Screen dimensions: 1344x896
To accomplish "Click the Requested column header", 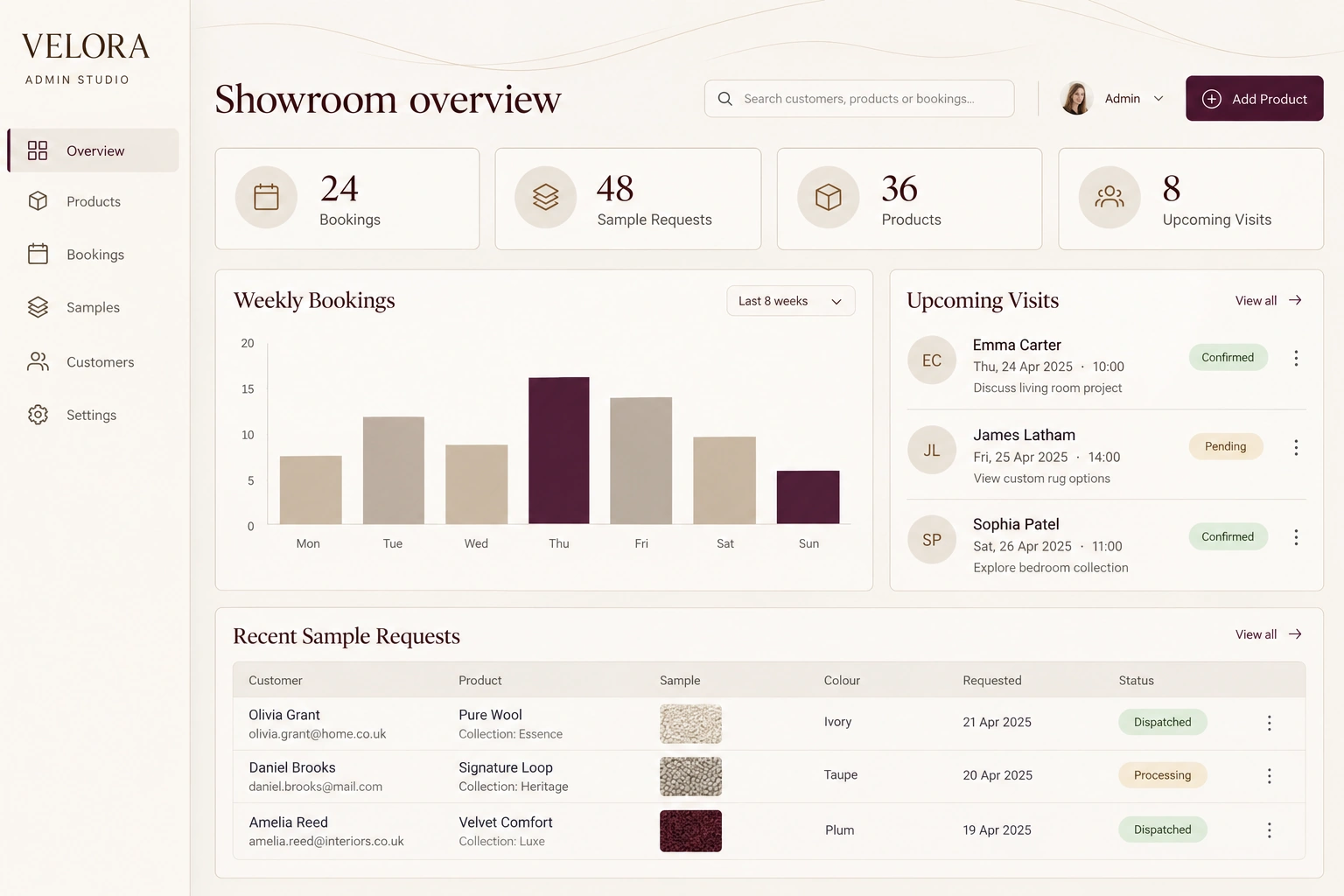I will [992, 681].
